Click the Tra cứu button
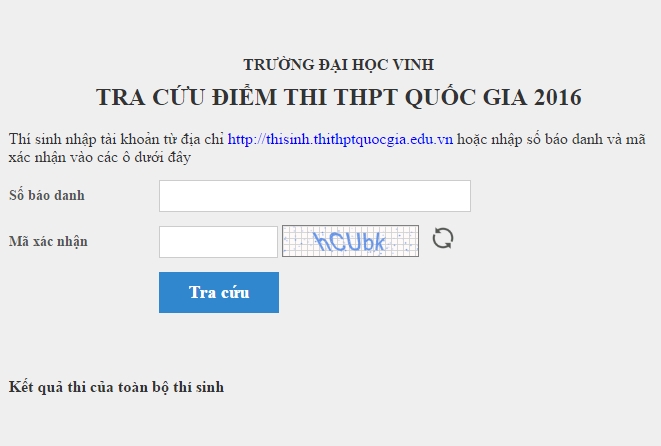This screenshot has width=661, height=446. 219,292
